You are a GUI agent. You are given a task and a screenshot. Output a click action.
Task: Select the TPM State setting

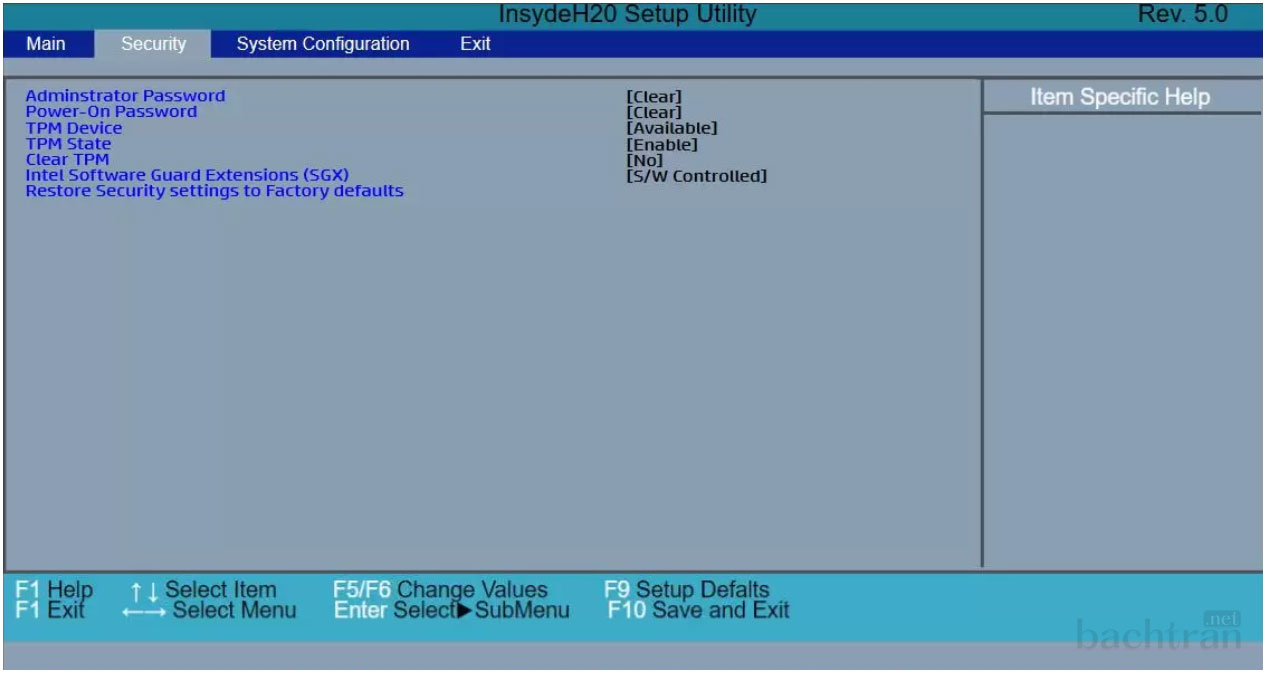68,144
